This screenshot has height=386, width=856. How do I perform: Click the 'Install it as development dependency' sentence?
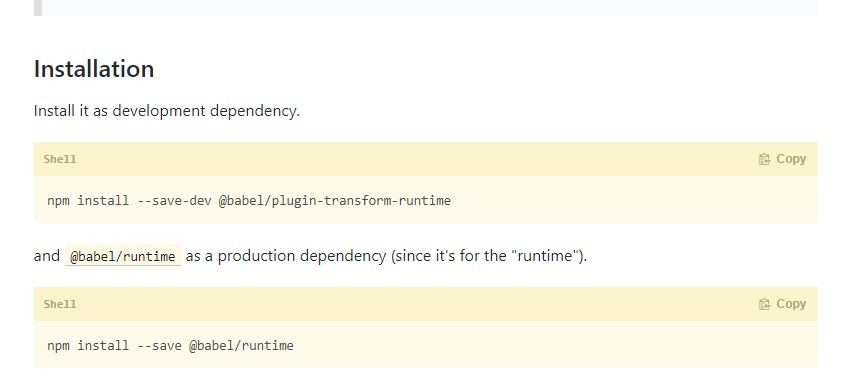pyautogui.click(x=167, y=111)
